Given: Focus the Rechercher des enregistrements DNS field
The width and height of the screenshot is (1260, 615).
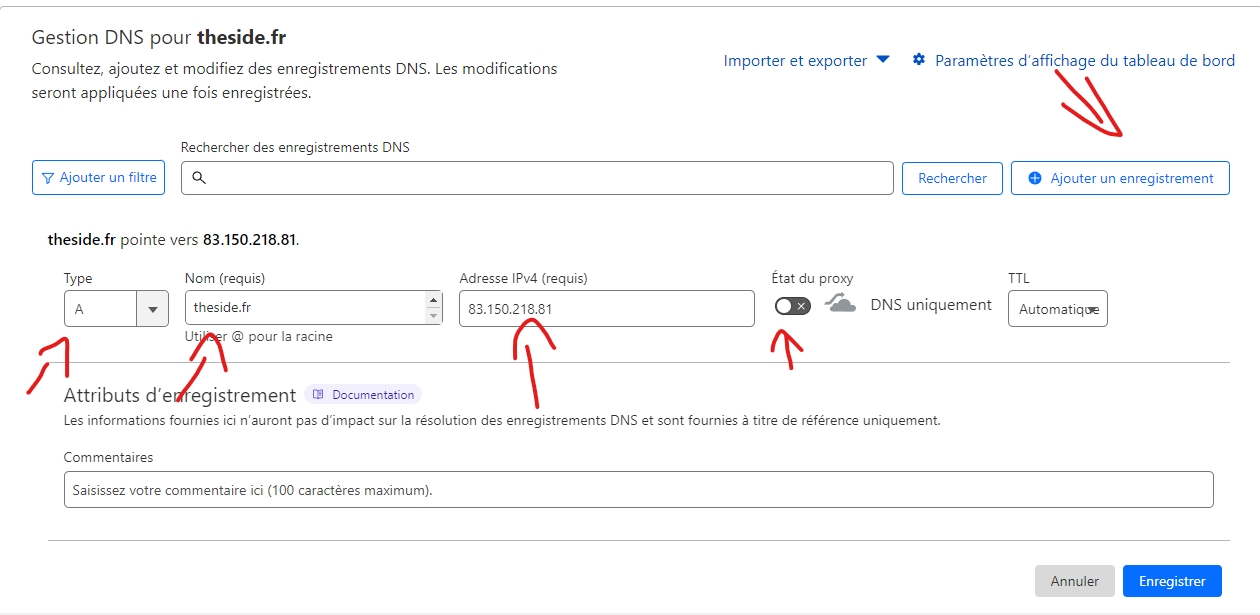Looking at the screenshot, I should [x=540, y=178].
